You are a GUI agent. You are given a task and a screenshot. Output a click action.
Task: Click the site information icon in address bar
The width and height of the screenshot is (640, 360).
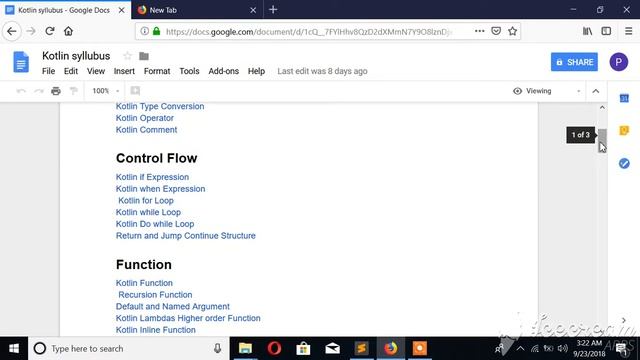(144, 31)
